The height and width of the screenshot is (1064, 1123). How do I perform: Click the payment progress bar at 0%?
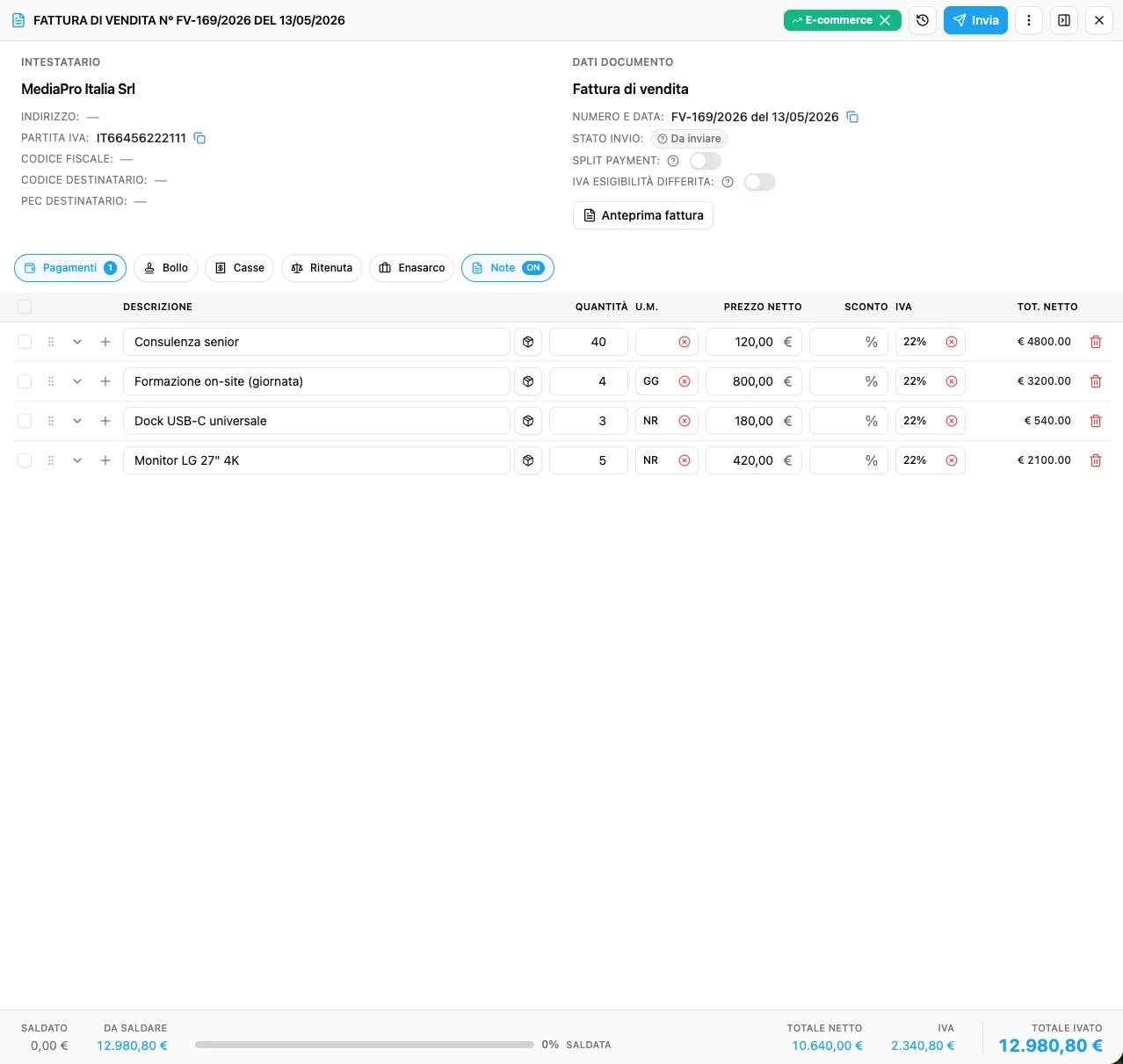point(365,1045)
